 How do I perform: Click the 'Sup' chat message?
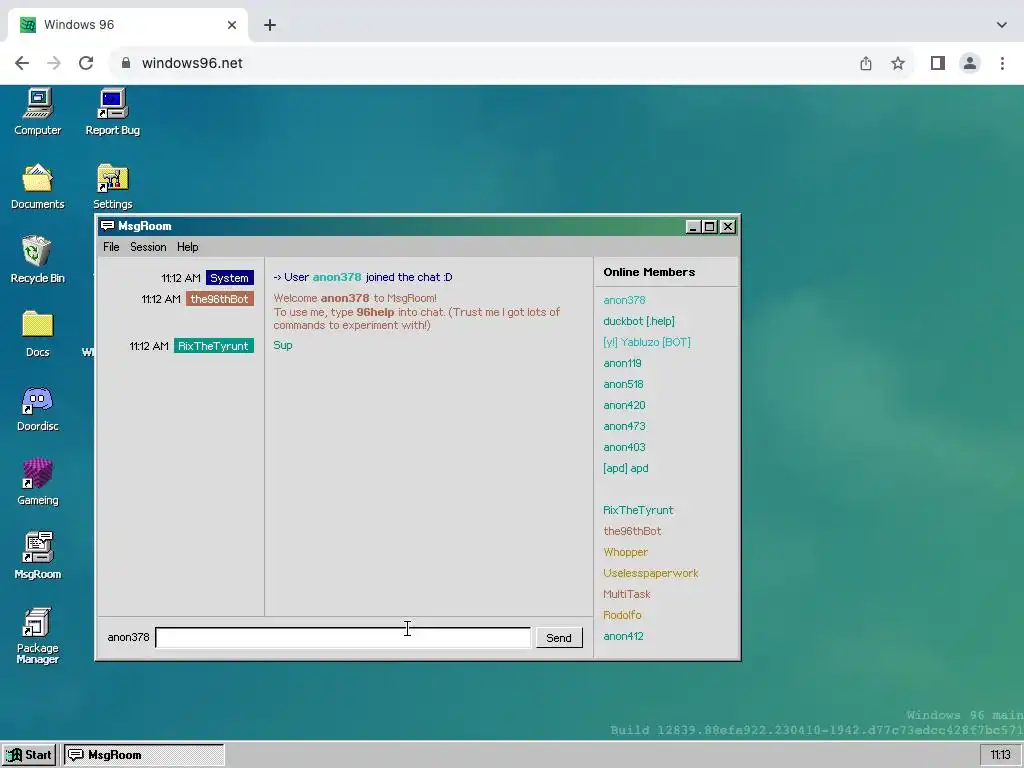[x=283, y=345]
